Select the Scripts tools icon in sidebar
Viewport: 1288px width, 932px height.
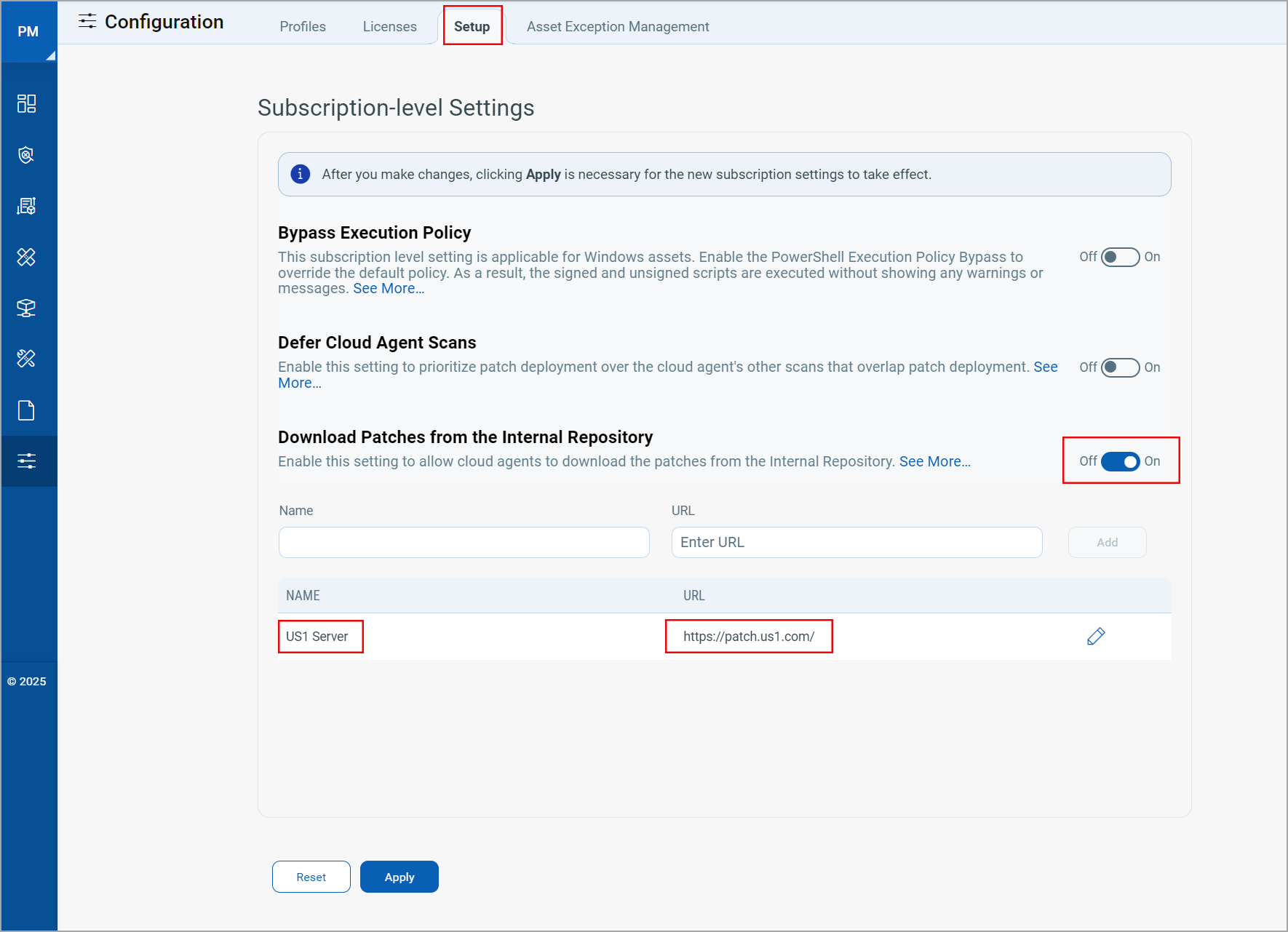click(x=27, y=358)
